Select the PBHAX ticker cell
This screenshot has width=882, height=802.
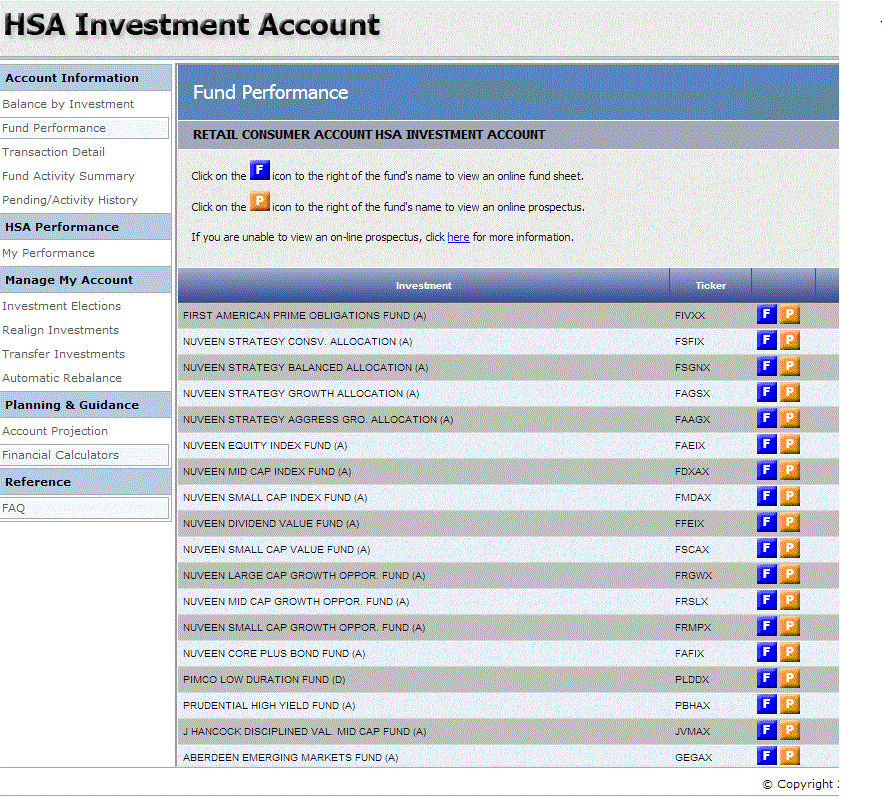pyautogui.click(x=692, y=706)
